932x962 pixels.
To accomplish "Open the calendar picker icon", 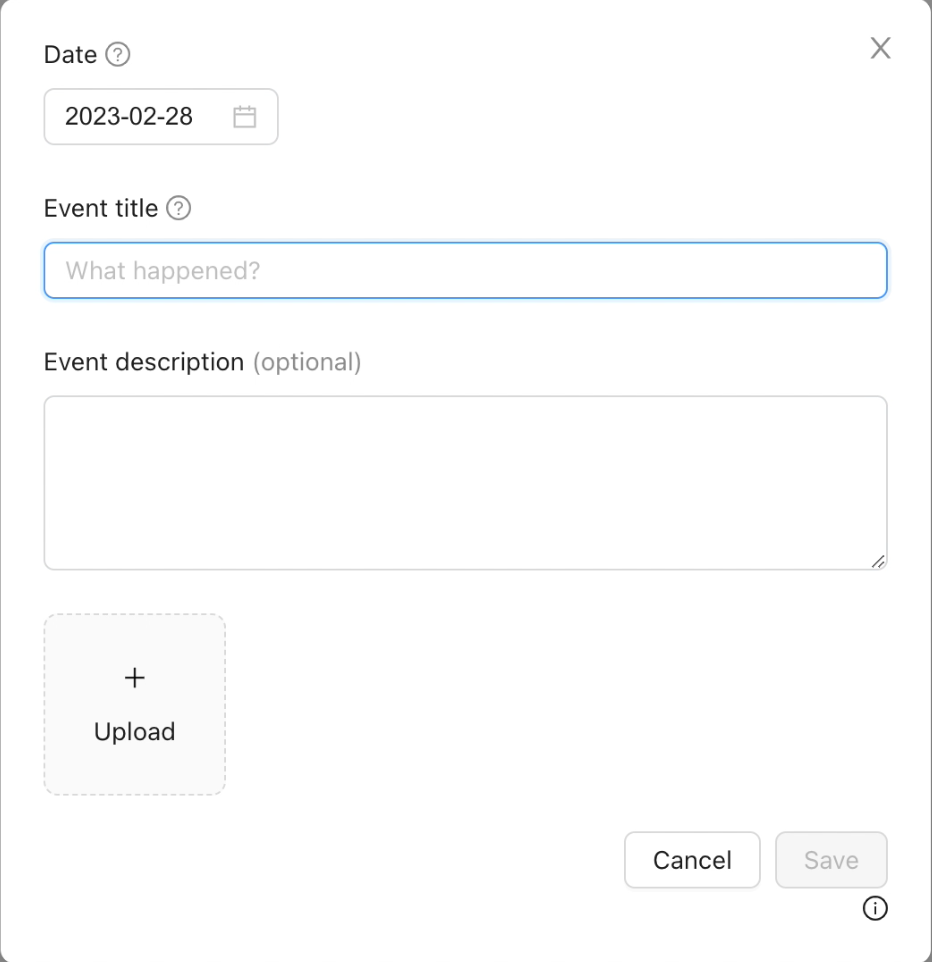I will coord(245,117).
